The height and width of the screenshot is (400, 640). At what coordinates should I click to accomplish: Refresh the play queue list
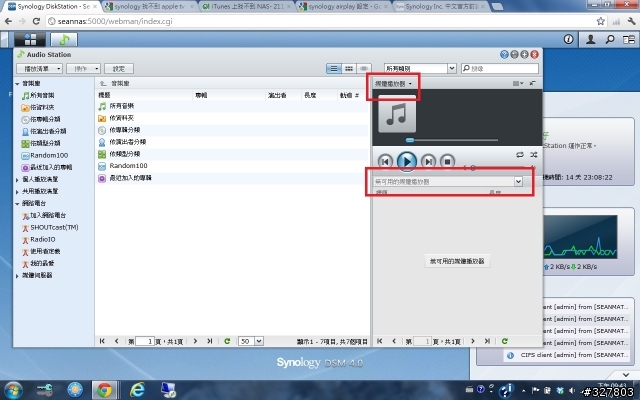504,341
